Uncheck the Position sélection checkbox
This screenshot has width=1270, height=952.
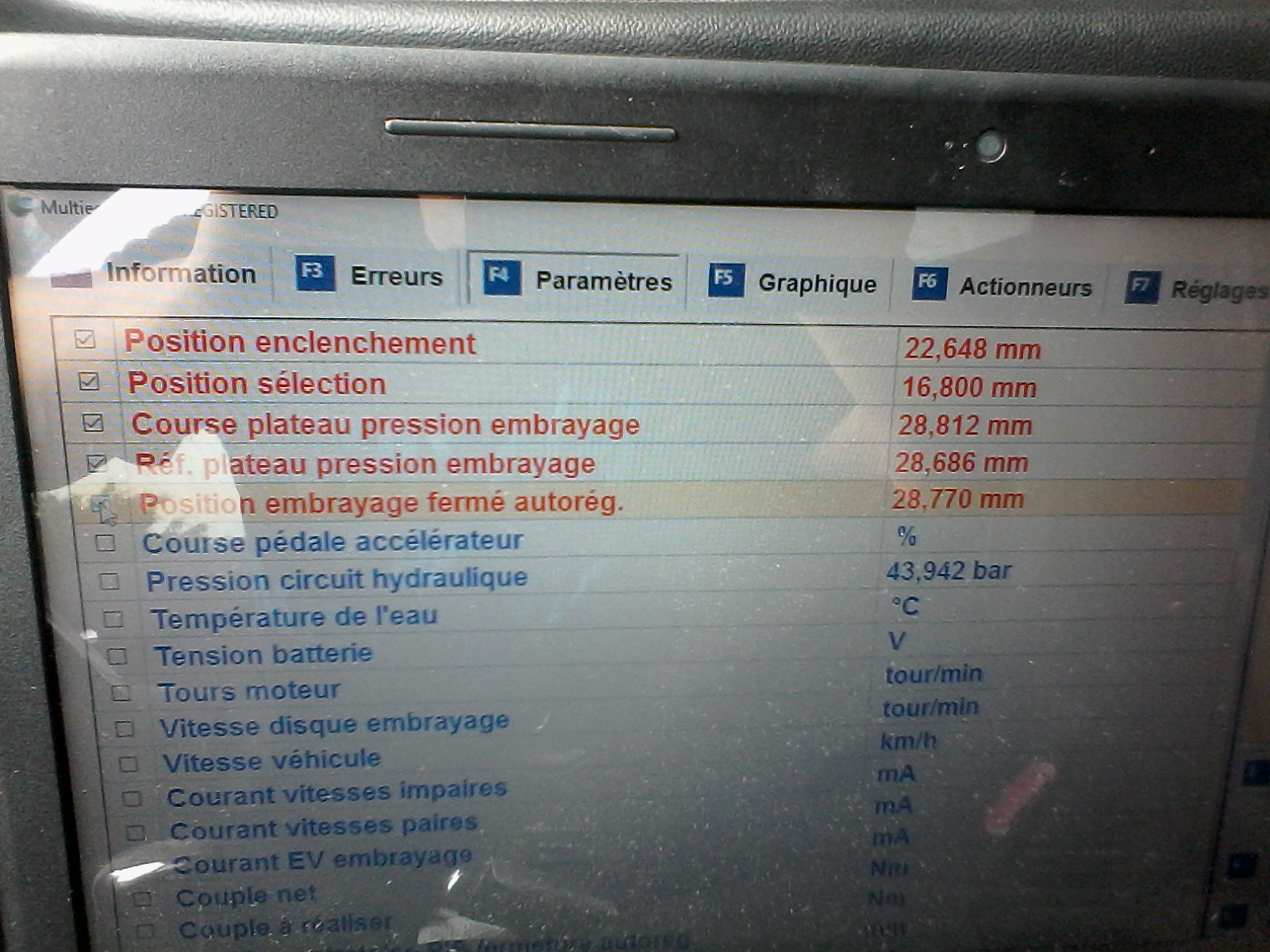tap(89, 382)
